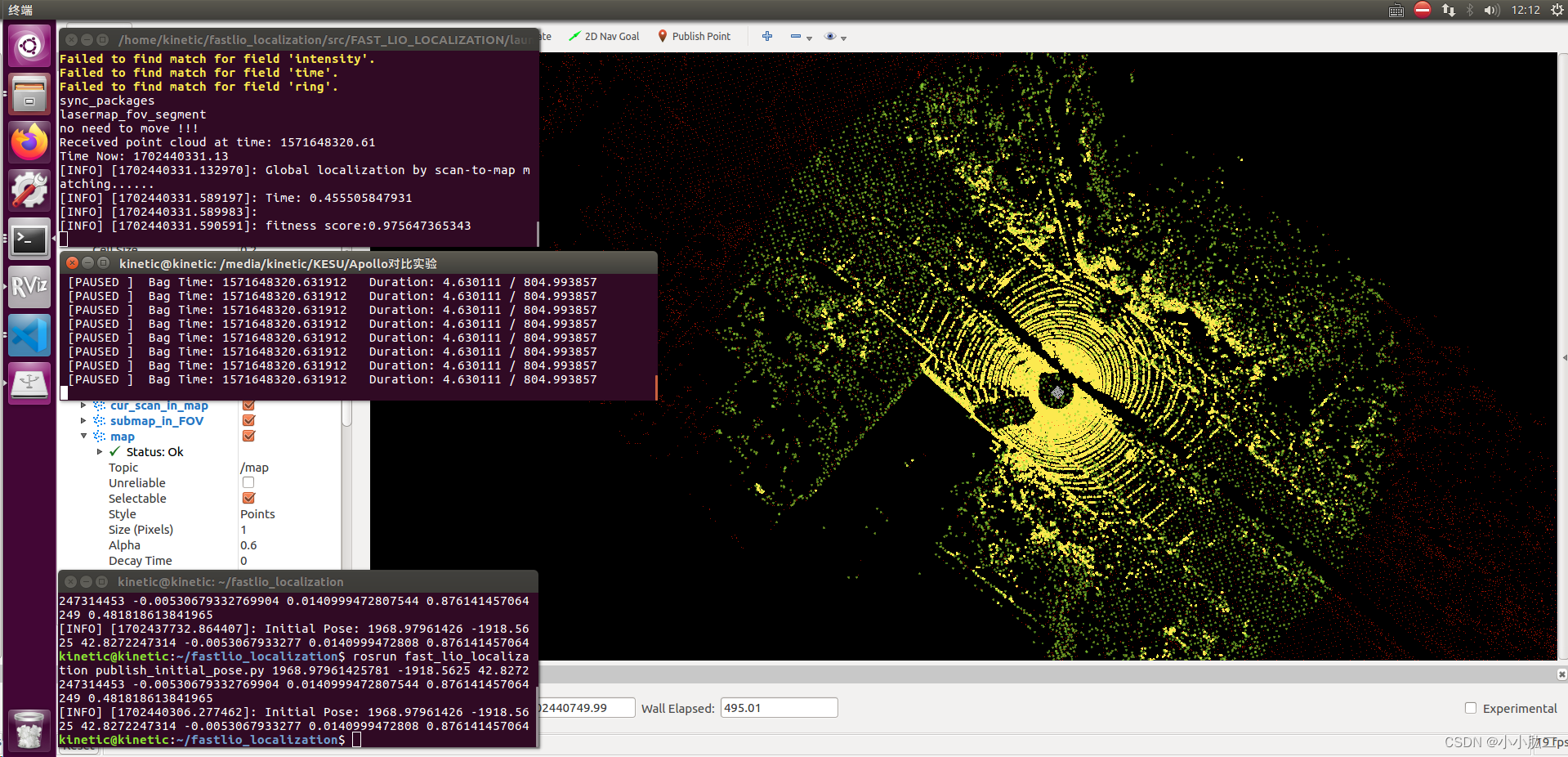The image size is (1568, 757).
Task: Open RViz from the launcher dock
Action: (29, 287)
